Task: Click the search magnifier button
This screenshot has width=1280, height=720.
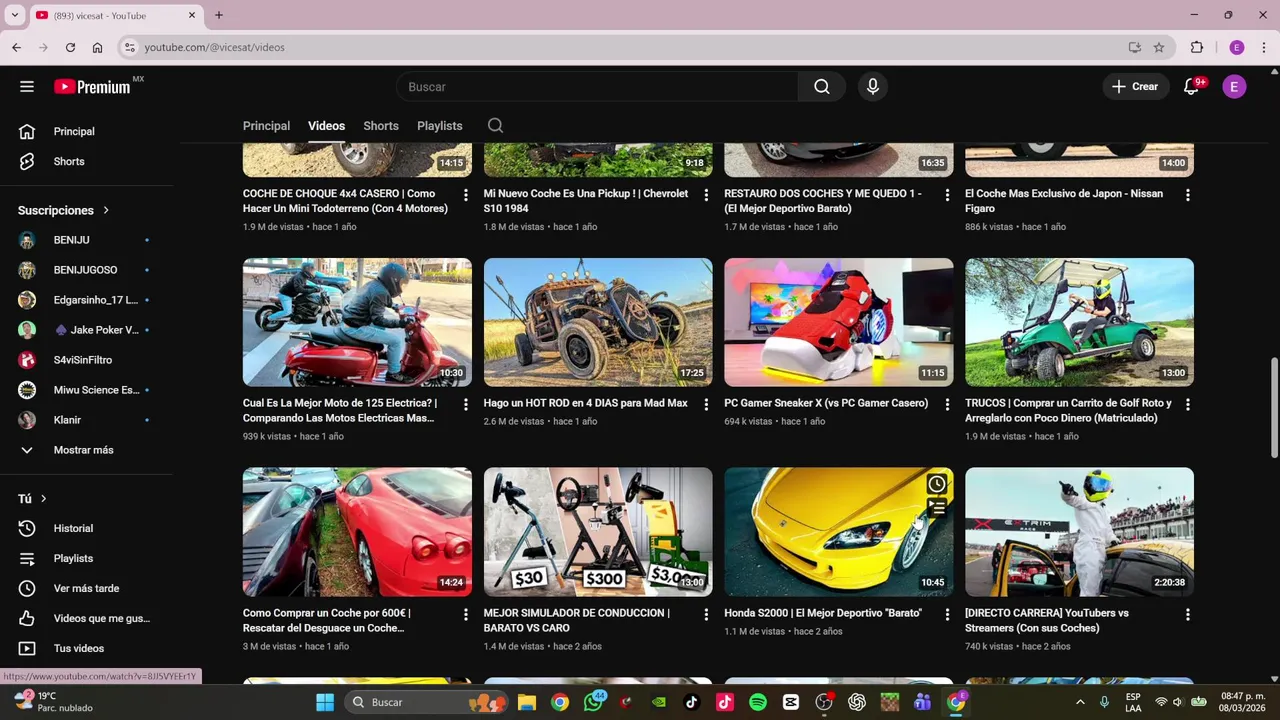Action: [822, 87]
